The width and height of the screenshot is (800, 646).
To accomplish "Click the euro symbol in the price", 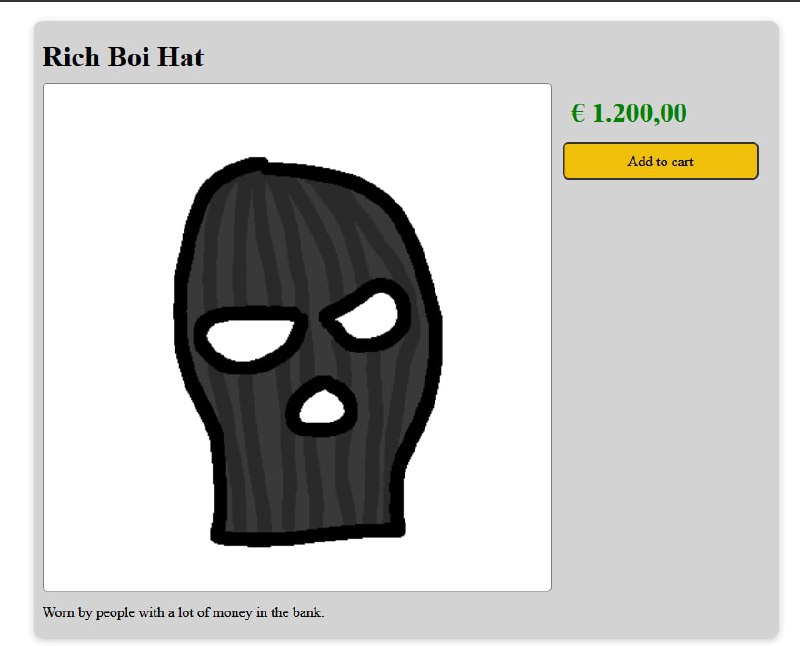I will pyautogui.click(x=578, y=113).
